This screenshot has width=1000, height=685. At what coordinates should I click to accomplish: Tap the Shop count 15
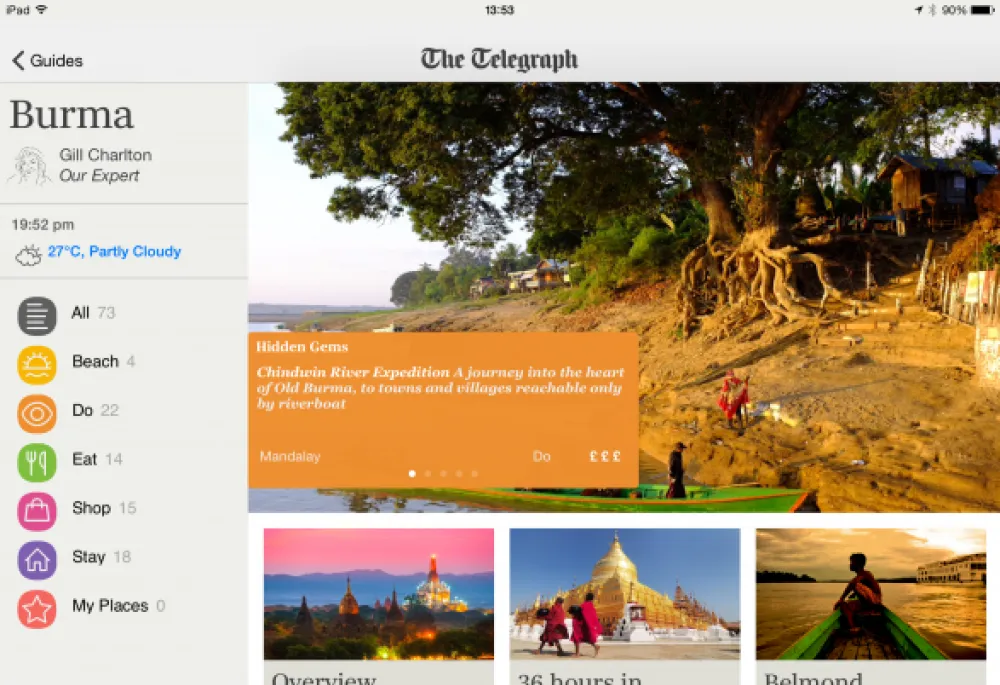click(x=128, y=508)
